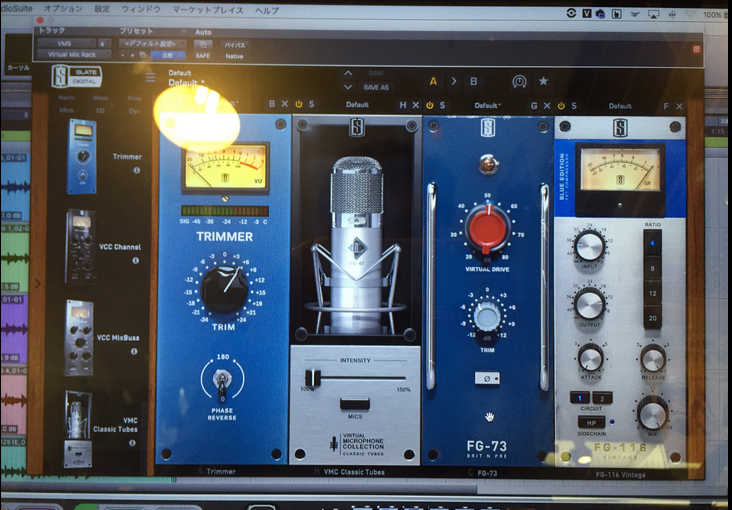Expand the left panel with arrow chevron
Screen dimensions: 732x510
37,283
